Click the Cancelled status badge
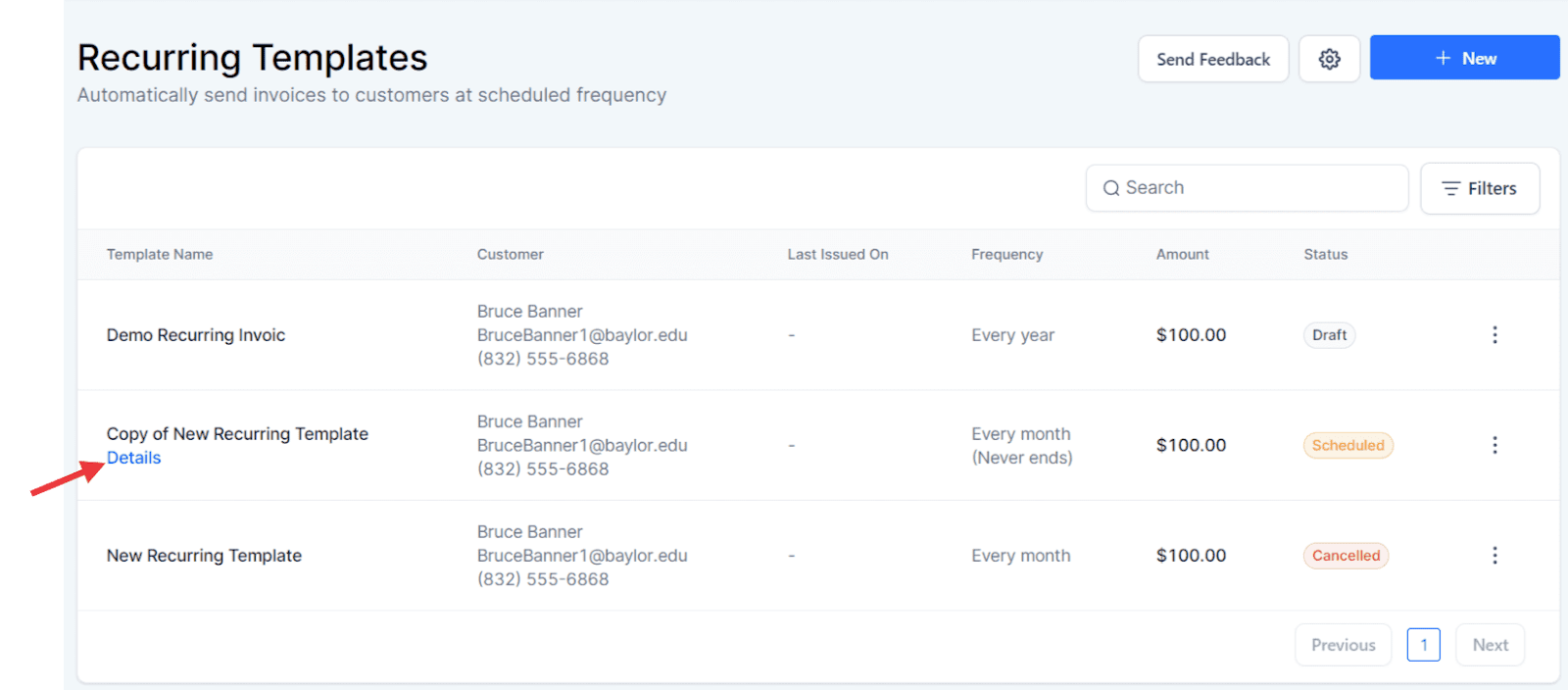The width and height of the screenshot is (1568, 690). coord(1346,555)
